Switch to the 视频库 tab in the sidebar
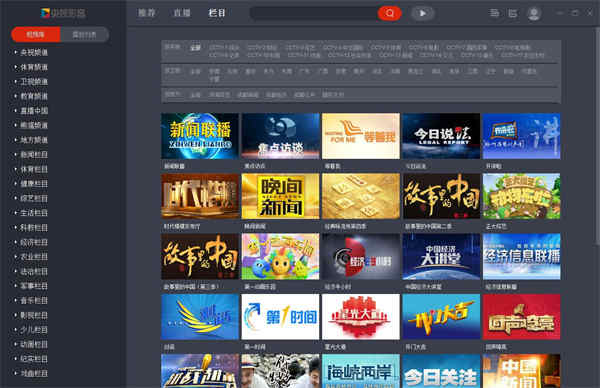Image resolution: width=600 pixels, height=388 pixels. pyautogui.click(x=36, y=34)
